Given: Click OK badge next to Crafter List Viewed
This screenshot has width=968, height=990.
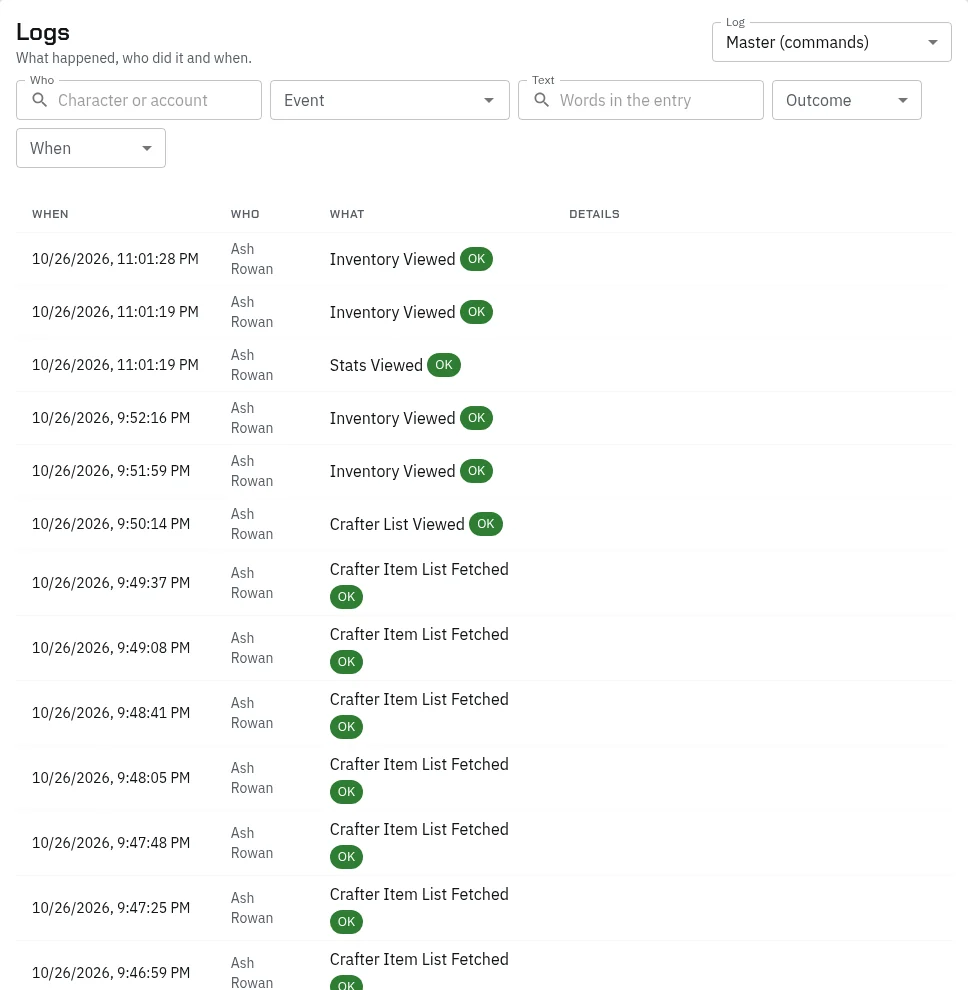Looking at the screenshot, I should tap(486, 524).
